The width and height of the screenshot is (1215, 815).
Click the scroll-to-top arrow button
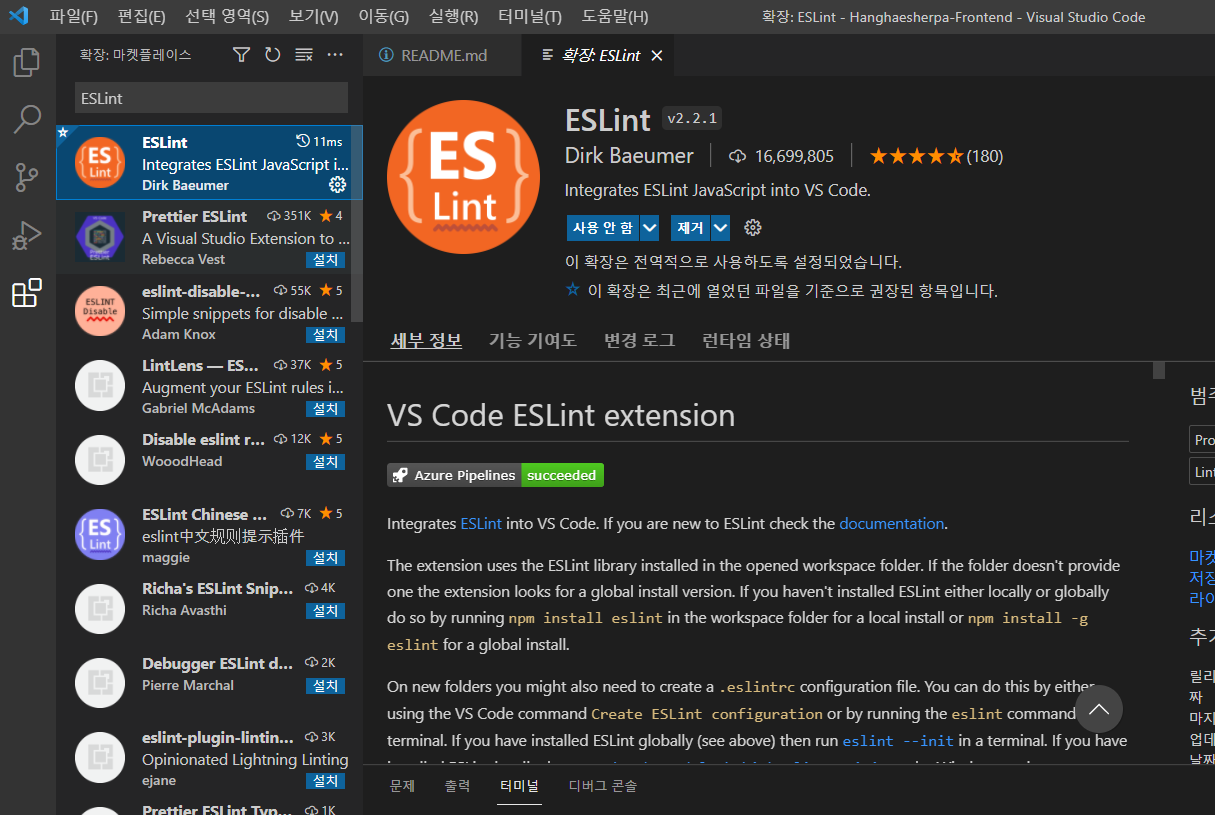(1098, 709)
